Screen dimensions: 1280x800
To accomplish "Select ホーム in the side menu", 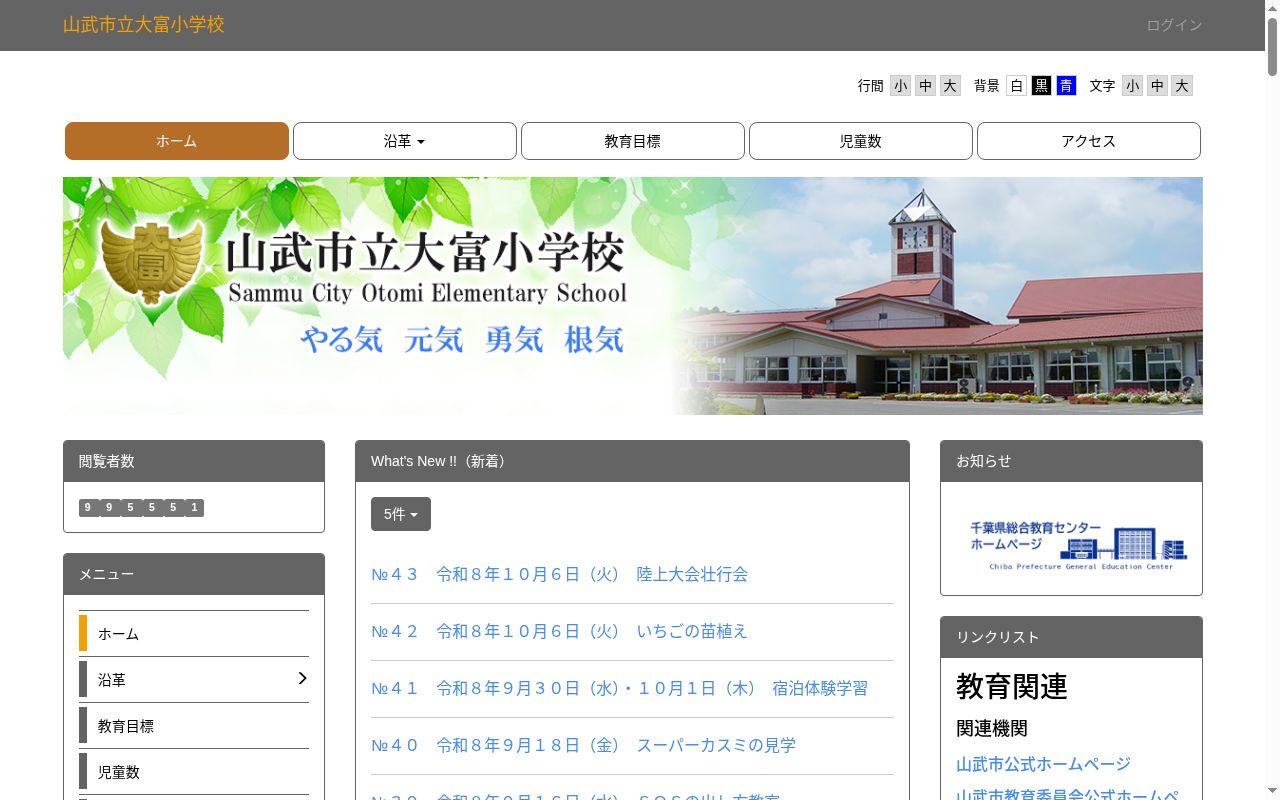I will tap(194, 634).
